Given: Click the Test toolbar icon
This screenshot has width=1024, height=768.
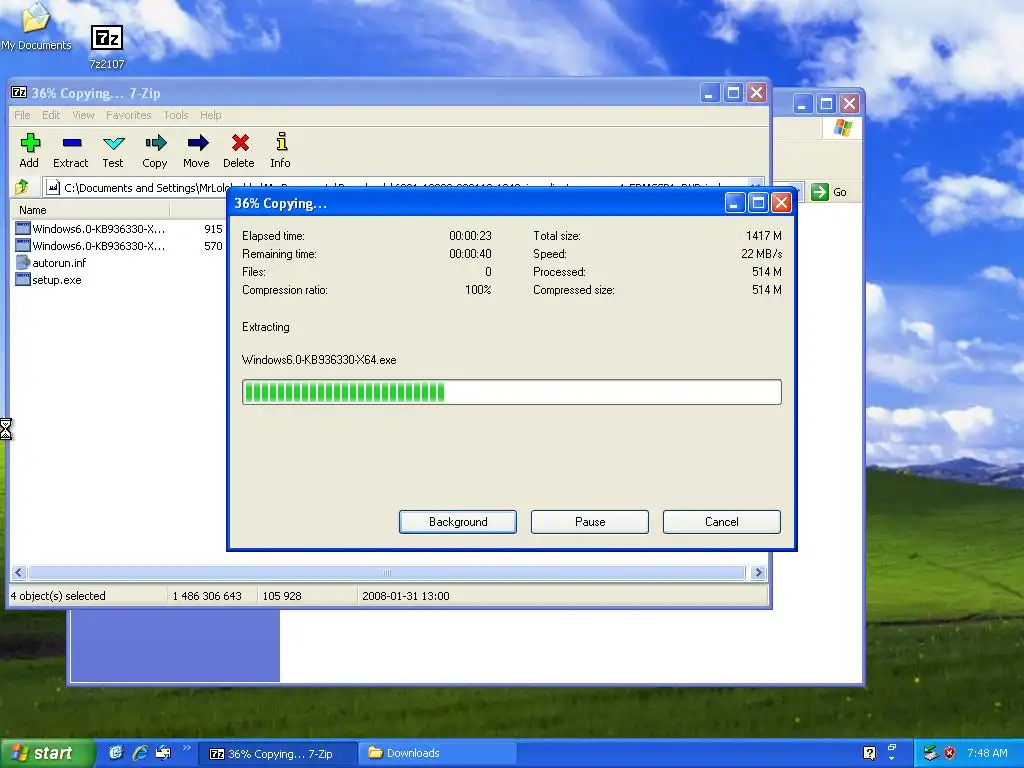Looking at the screenshot, I should click(x=113, y=143).
